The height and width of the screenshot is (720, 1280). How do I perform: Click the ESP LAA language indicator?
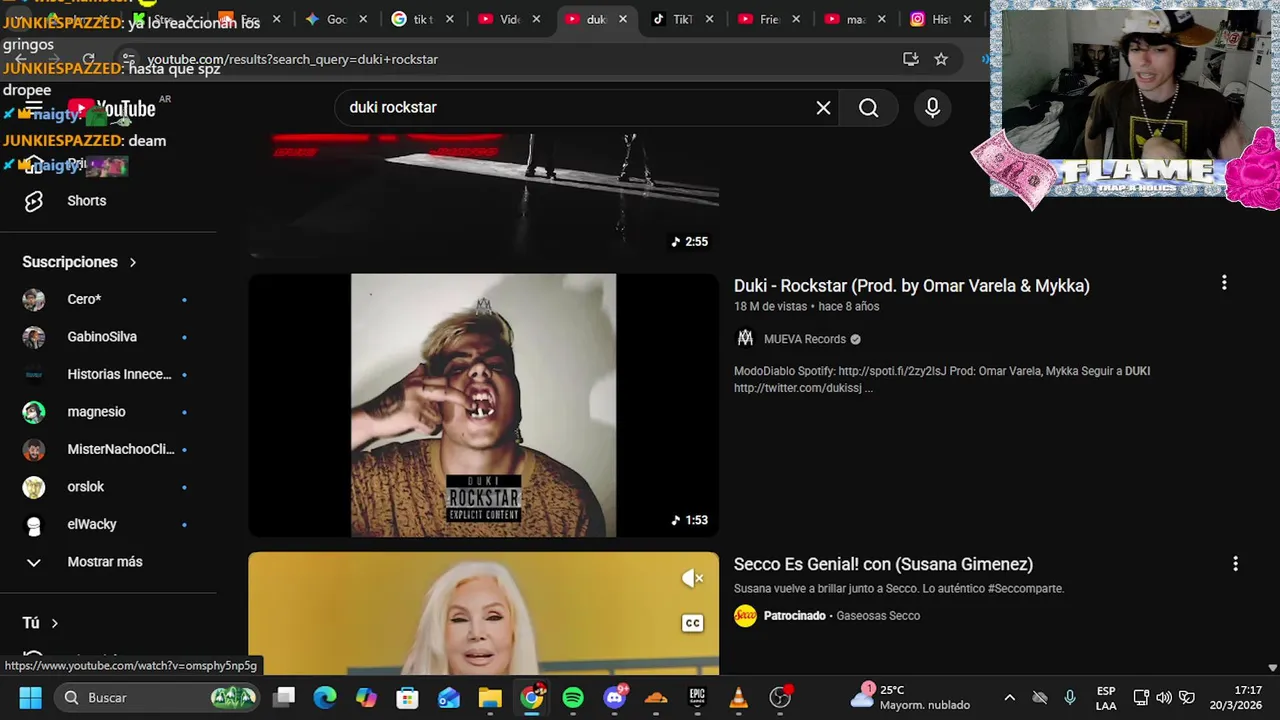point(1106,697)
